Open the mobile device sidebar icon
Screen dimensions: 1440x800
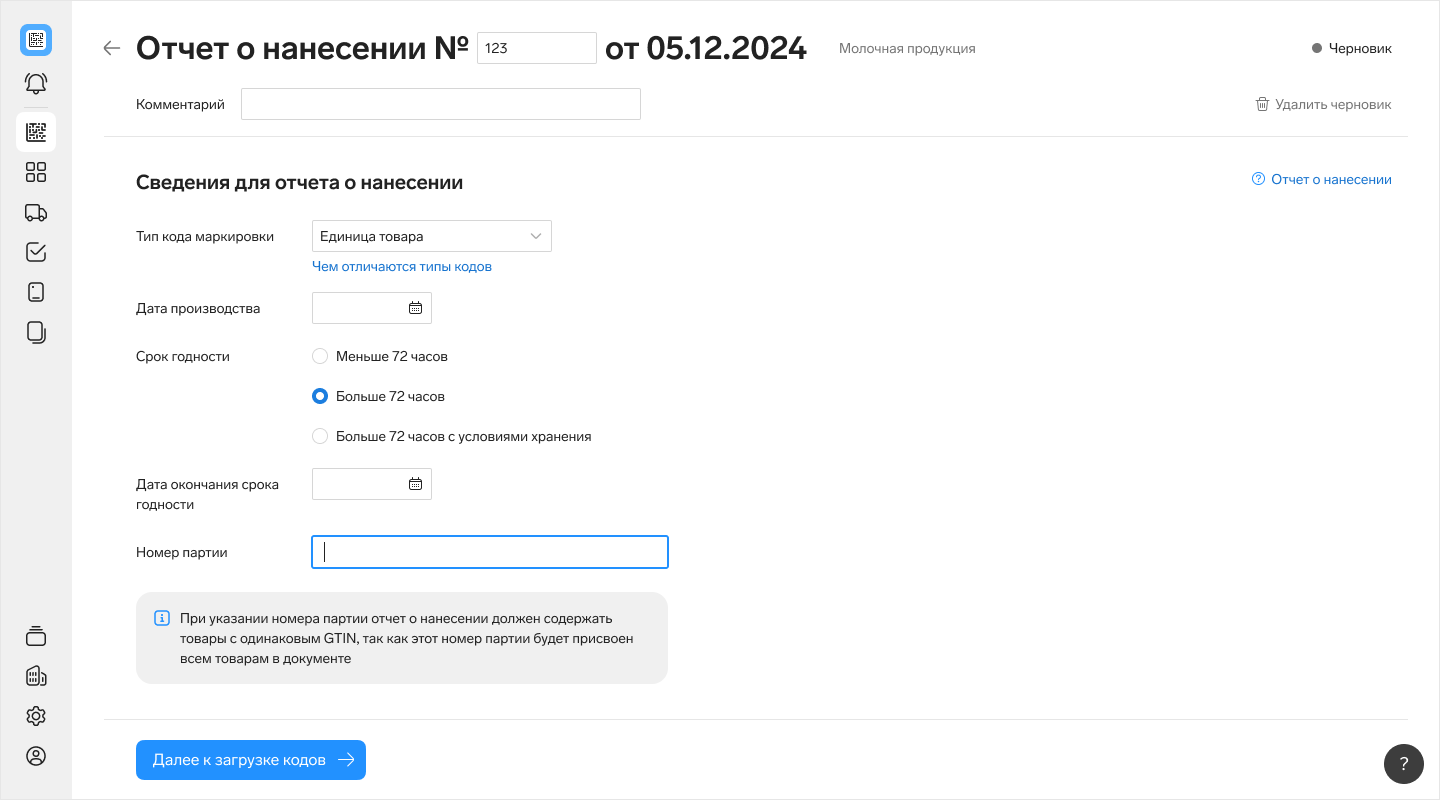[x=36, y=292]
